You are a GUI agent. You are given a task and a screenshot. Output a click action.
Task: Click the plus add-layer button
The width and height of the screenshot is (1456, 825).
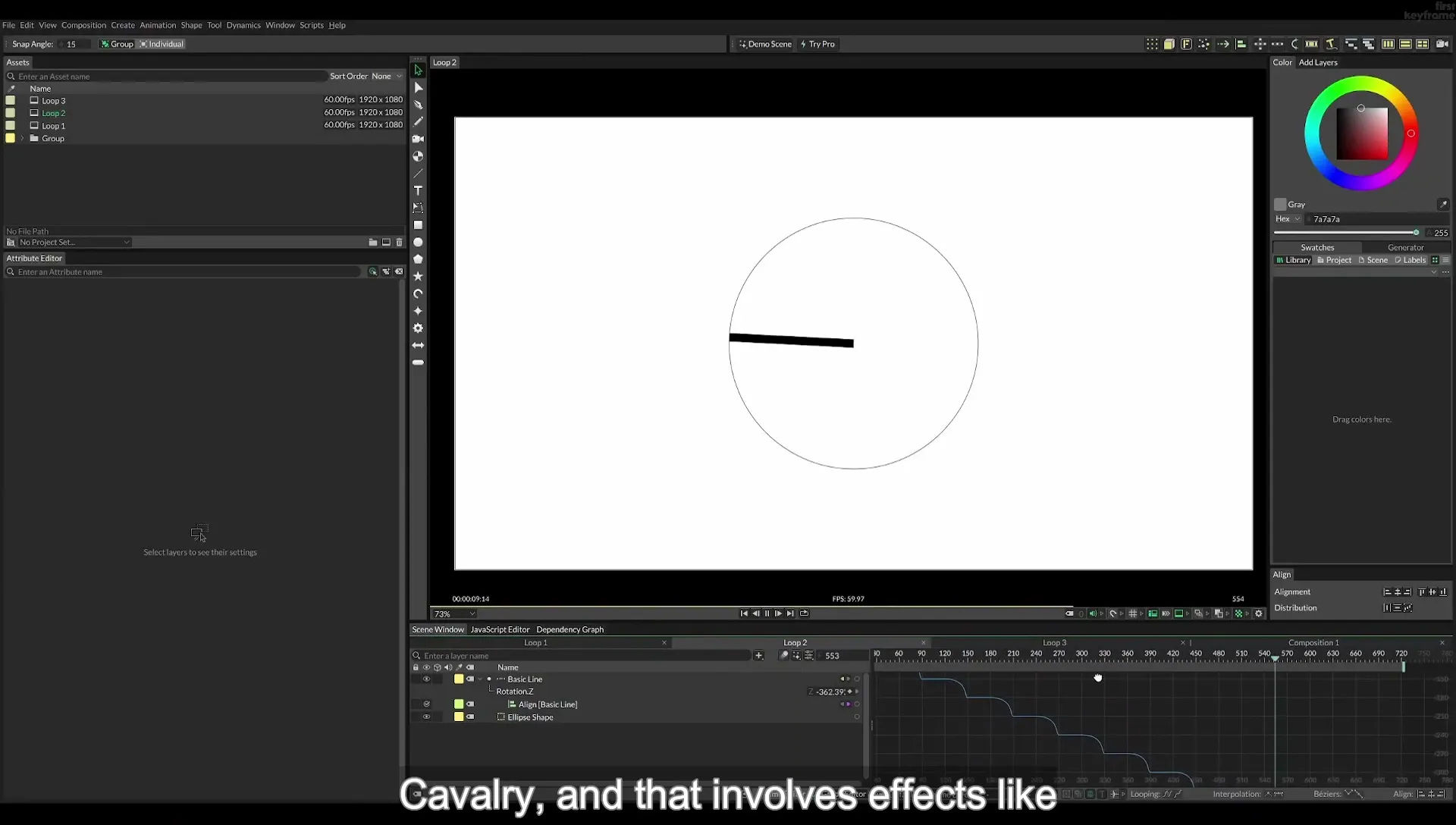click(x=758, y=655)
